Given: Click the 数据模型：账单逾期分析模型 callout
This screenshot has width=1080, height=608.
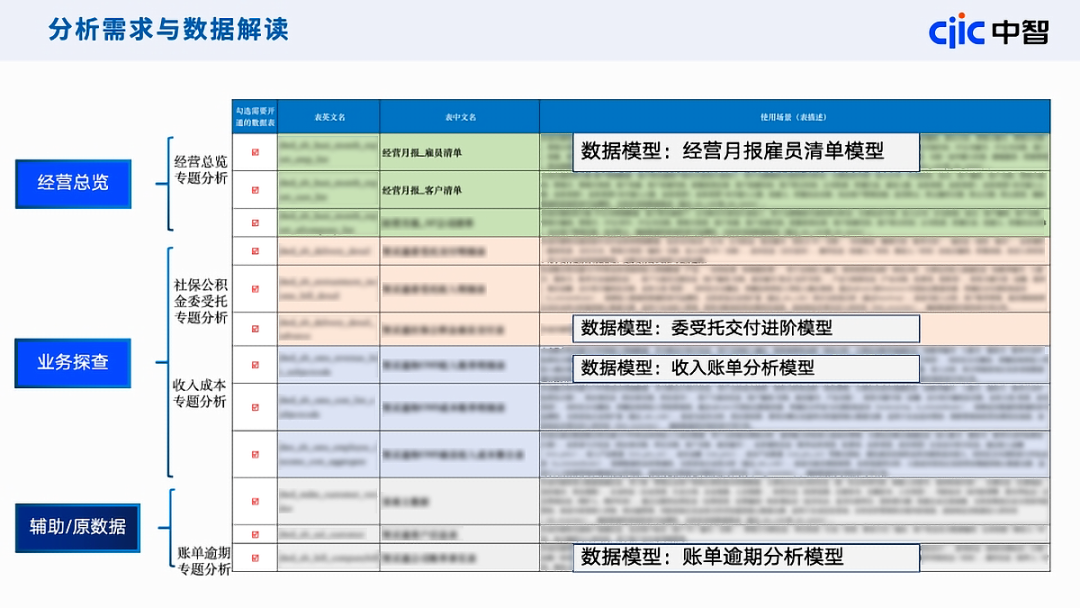Looking at the screenshot, I should click(x=745, y=558).
